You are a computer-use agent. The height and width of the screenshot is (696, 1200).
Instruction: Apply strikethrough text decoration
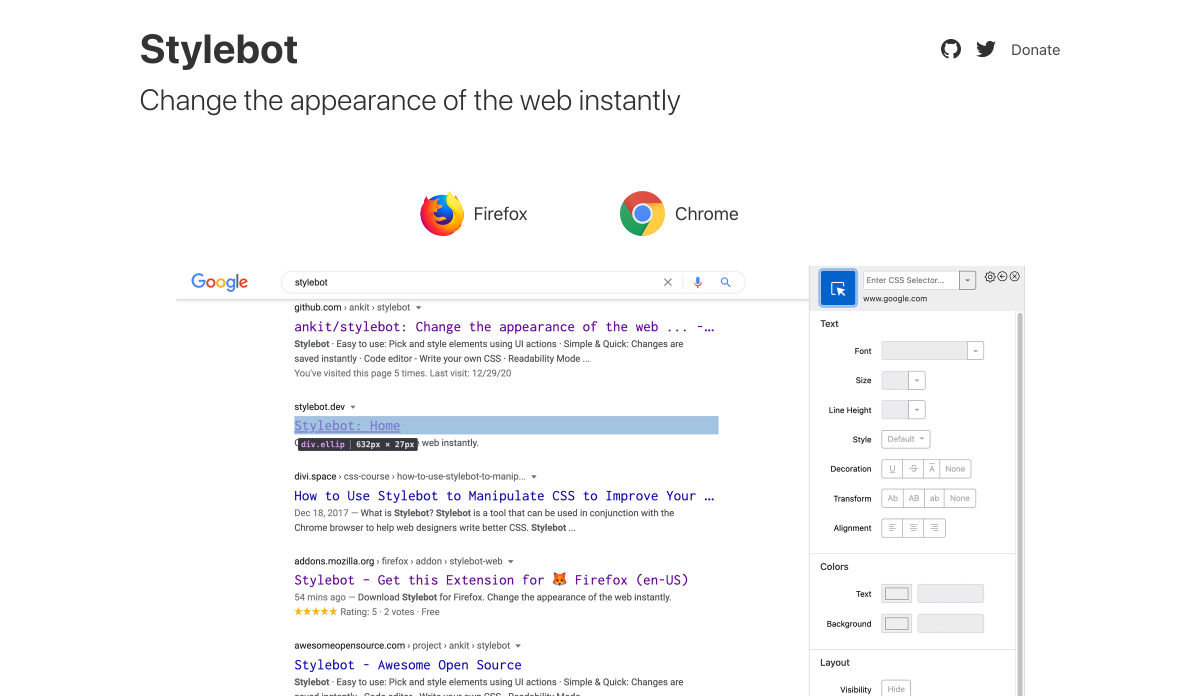[x=914, y=469]
